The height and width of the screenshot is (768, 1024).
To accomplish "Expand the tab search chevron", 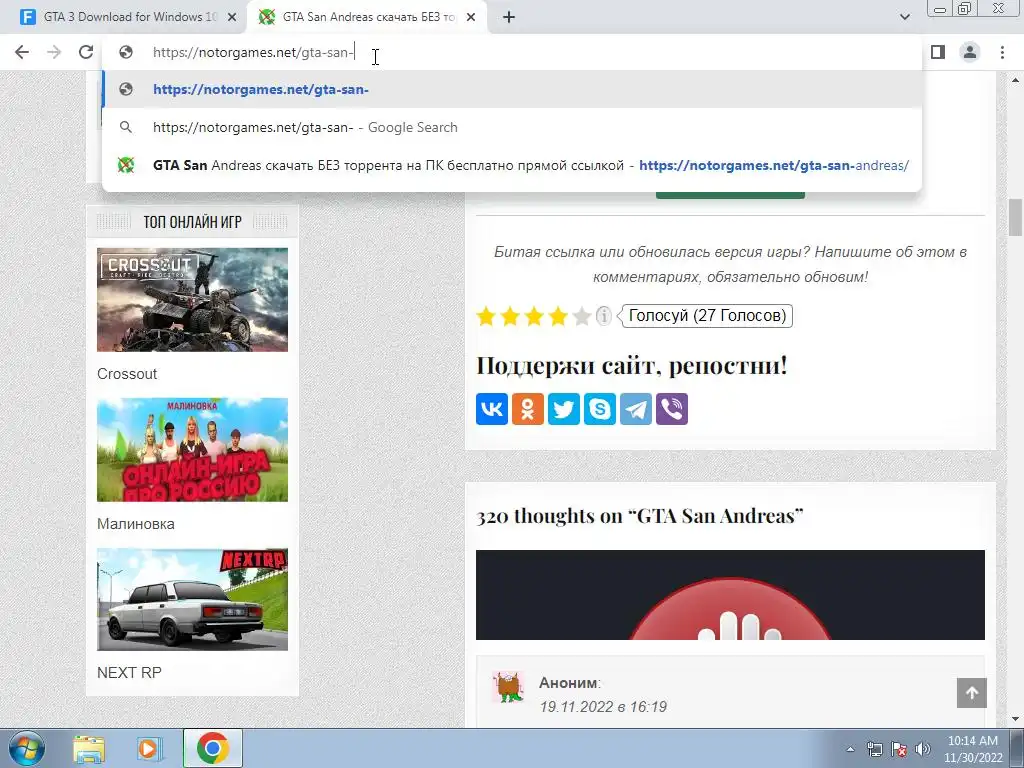I will (x=904, y=17).
